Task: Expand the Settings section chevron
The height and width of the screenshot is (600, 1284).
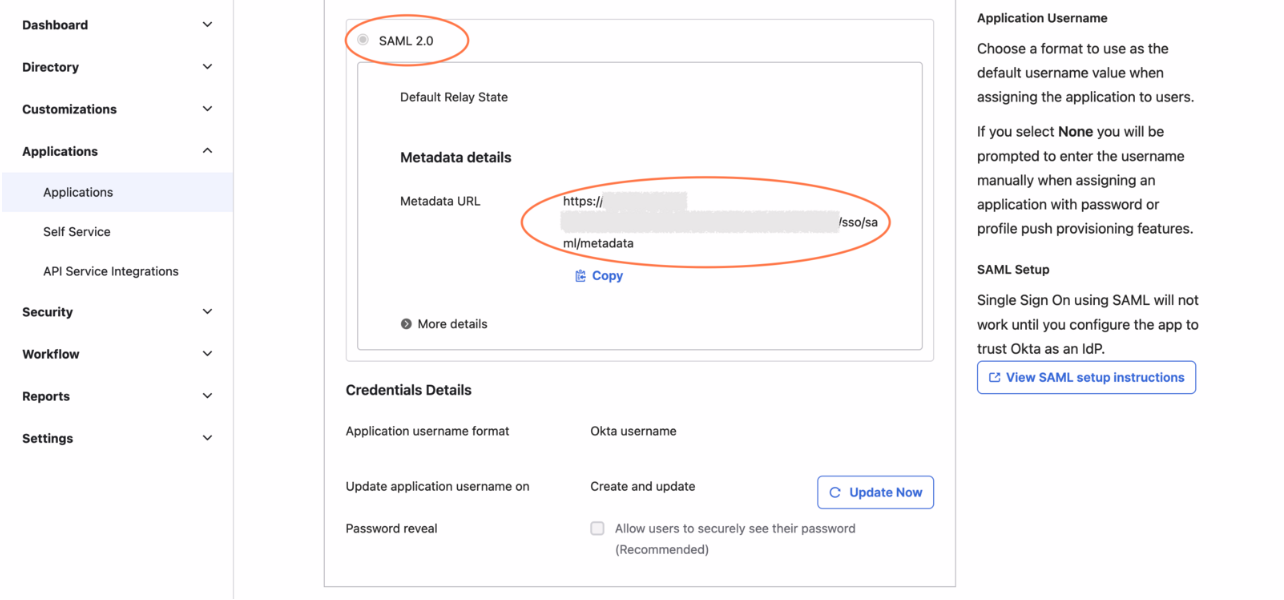Action: 207,438
